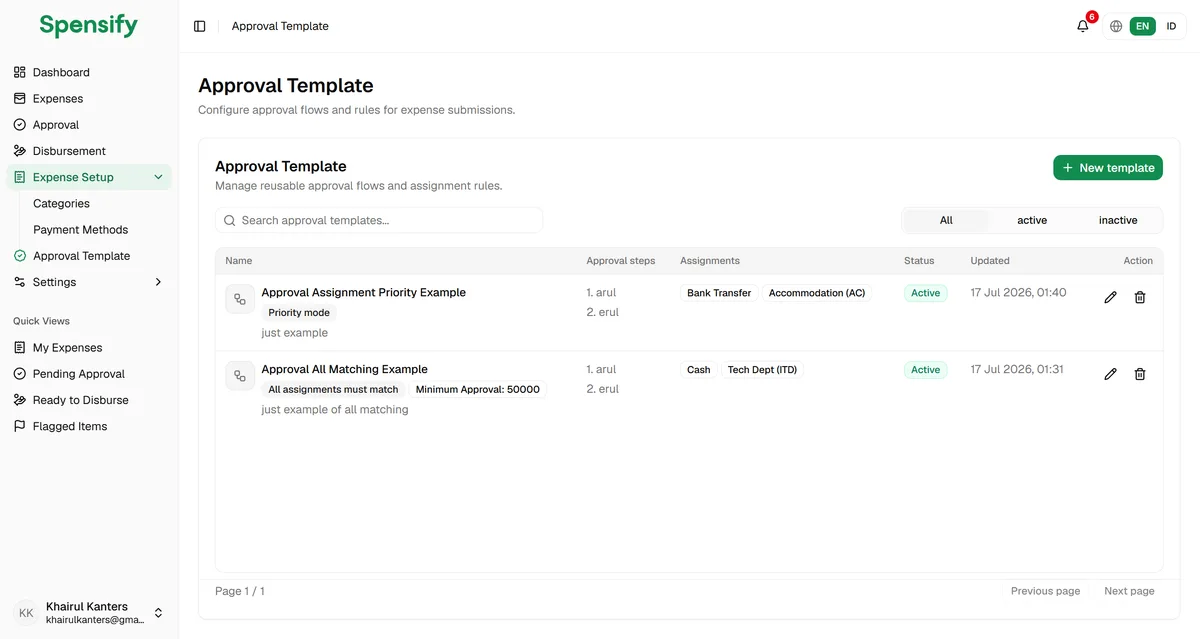Delete Approval Assignment Priority Example template
The width and height of the screenshot is (1200, 639).
pos(1140,298)
